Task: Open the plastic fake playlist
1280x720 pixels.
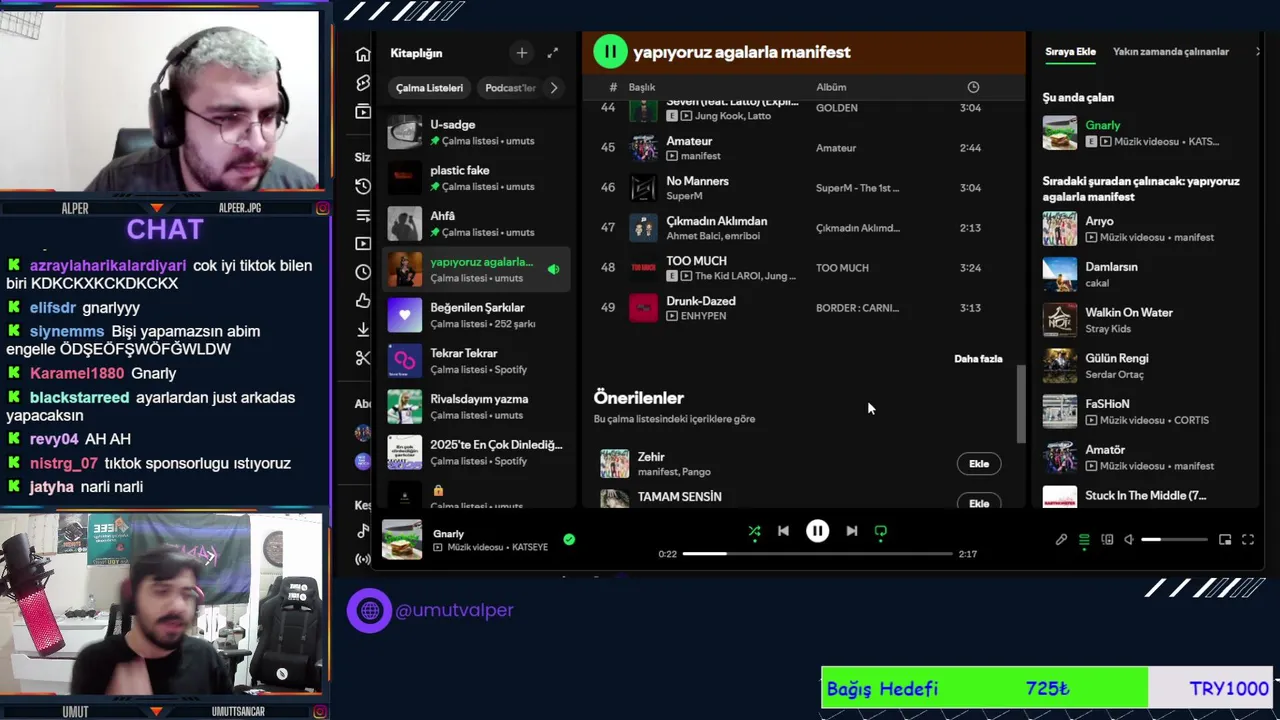Action: (476, 178)
